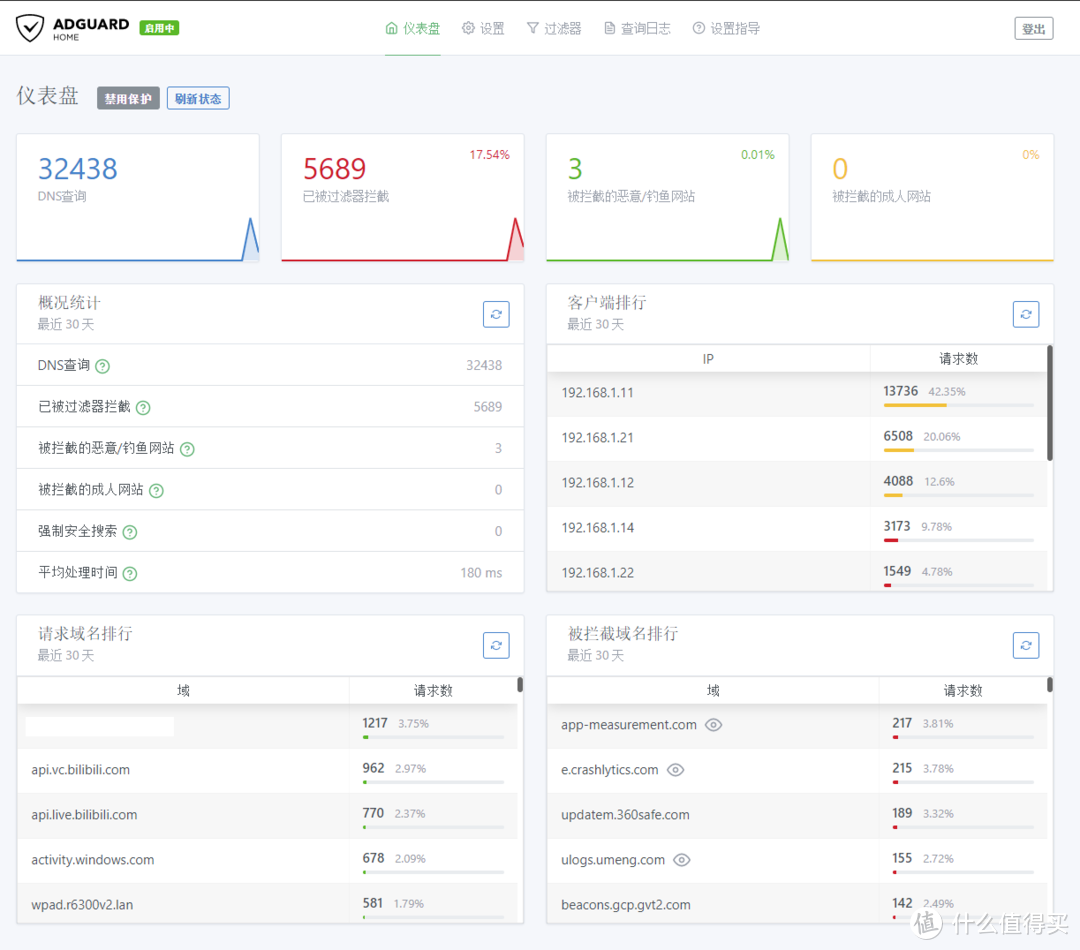This screenshot has height=950, width=1080.
Task: Toggle visibility for e.crashlytics.com entry
Action: [675, 770]
